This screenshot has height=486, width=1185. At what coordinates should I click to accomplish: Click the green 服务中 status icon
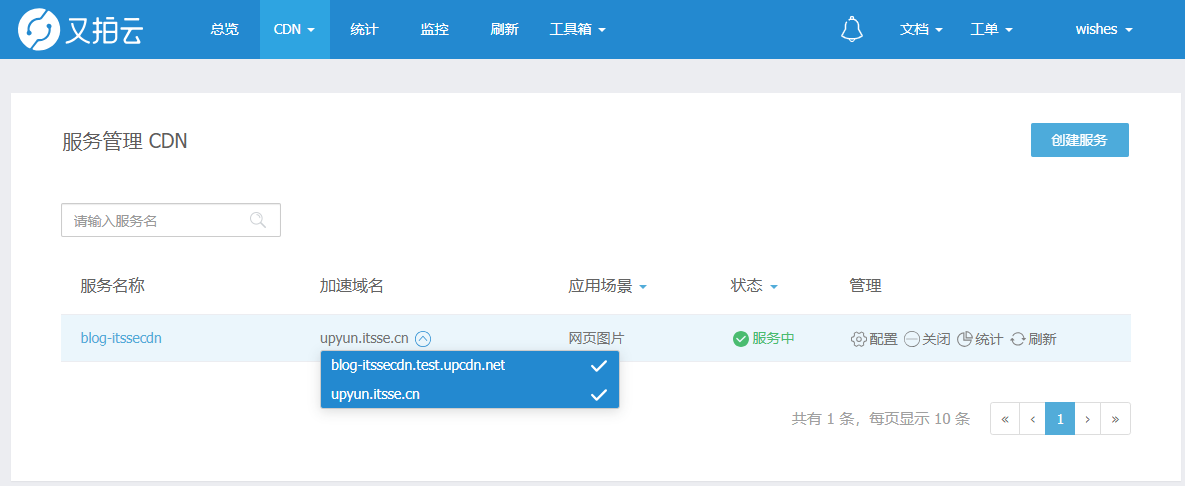pyautogui.click(x=741, y=339)
